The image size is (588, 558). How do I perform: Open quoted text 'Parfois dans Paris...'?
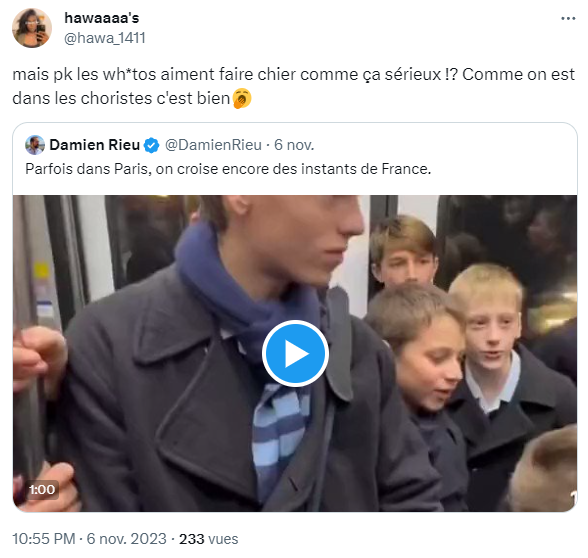pos(228,169)
